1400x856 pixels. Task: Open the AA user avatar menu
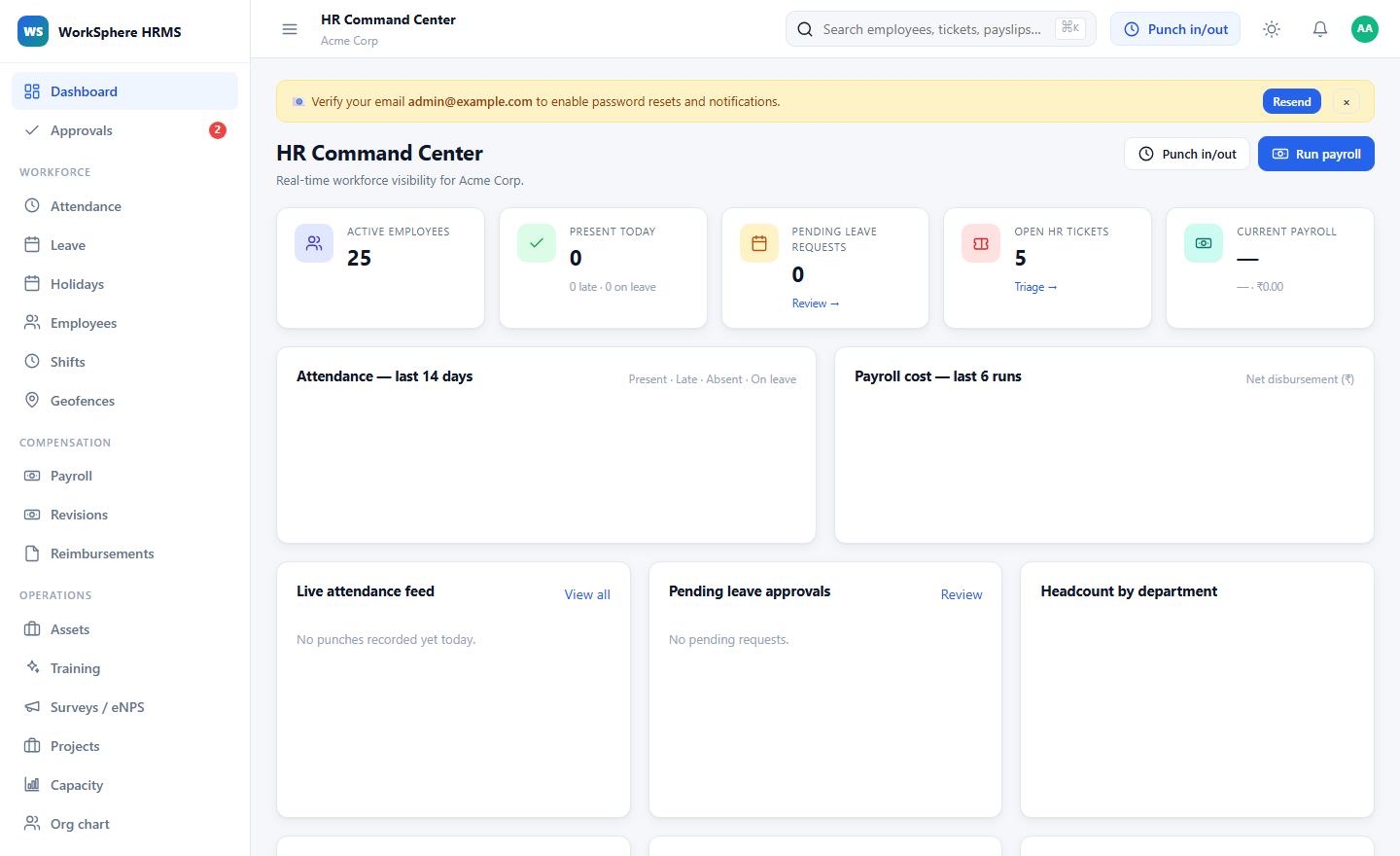1365,29
